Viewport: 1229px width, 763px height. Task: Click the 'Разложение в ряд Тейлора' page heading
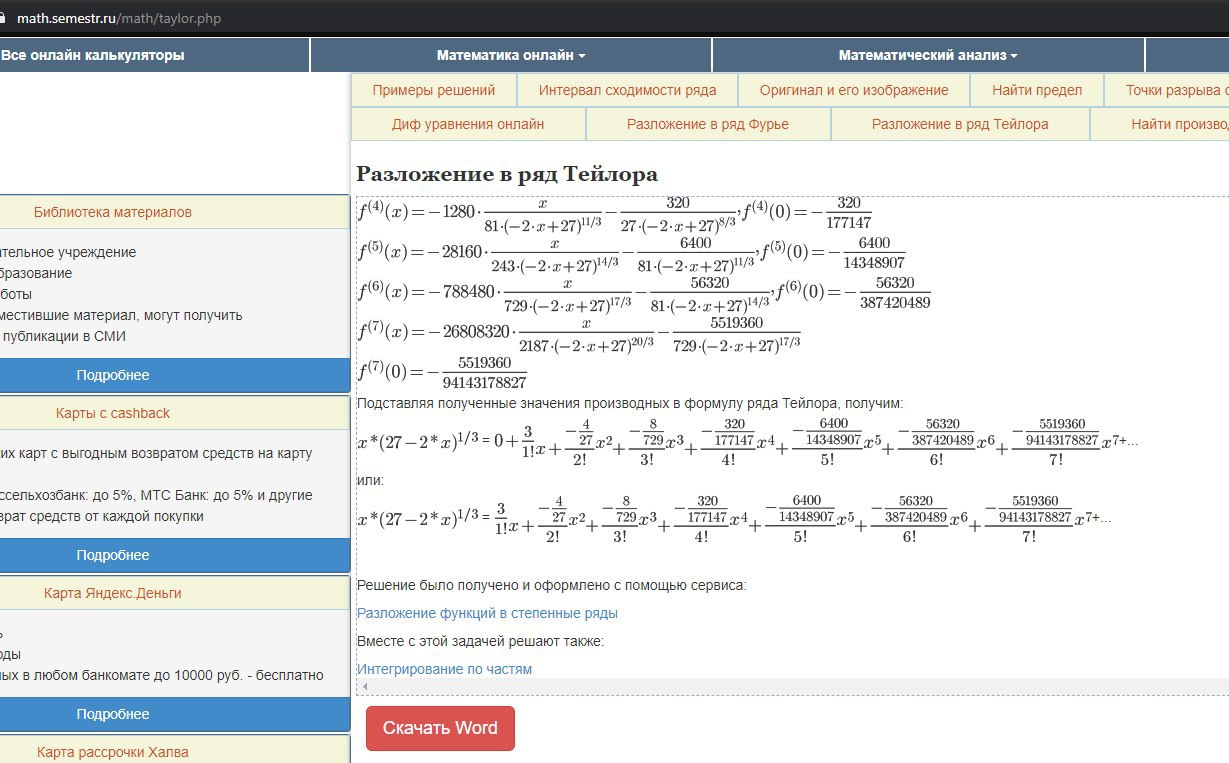507,174
